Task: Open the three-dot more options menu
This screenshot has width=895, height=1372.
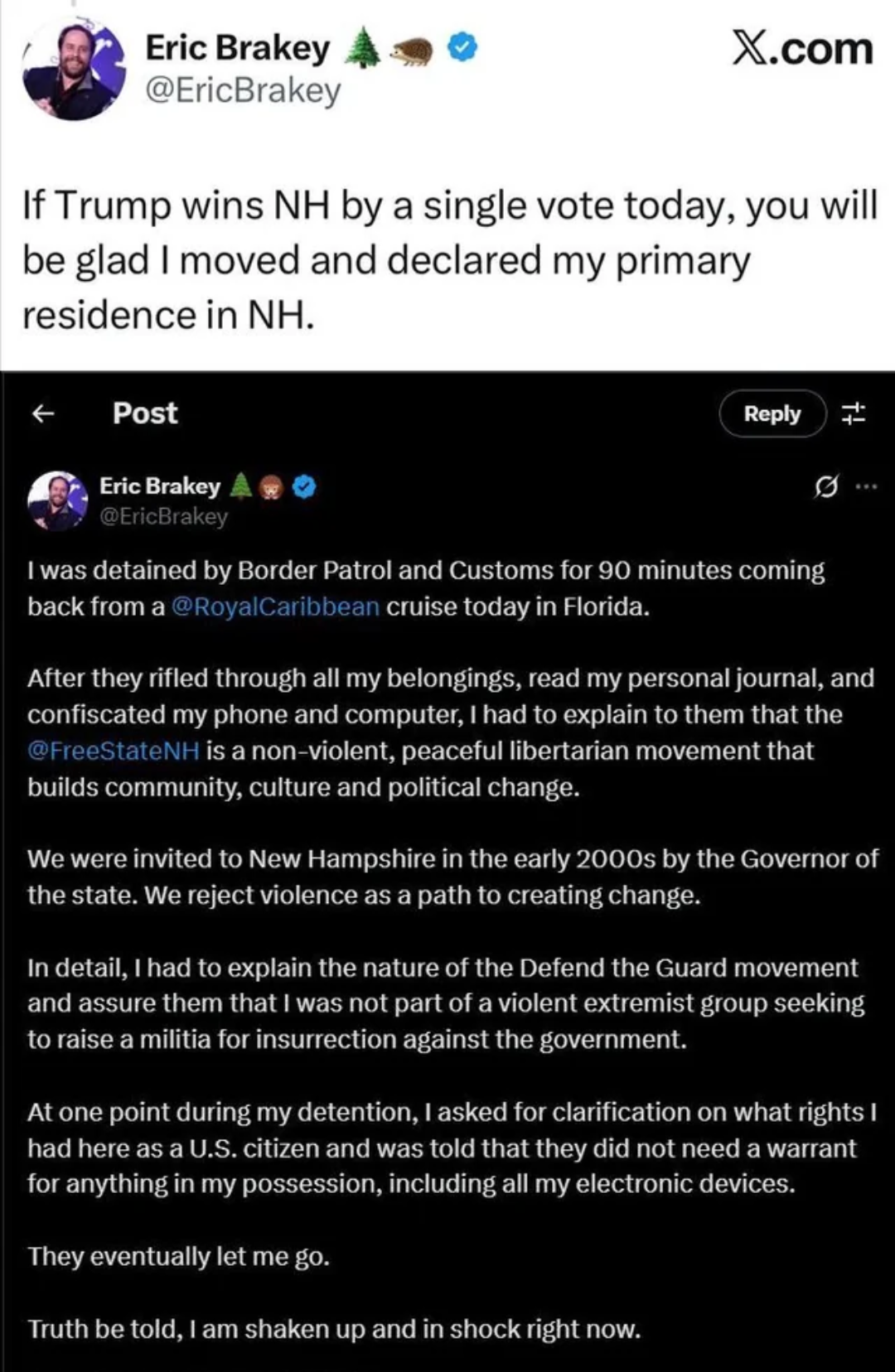Action: pyautogui.click(x=865, y=487)
